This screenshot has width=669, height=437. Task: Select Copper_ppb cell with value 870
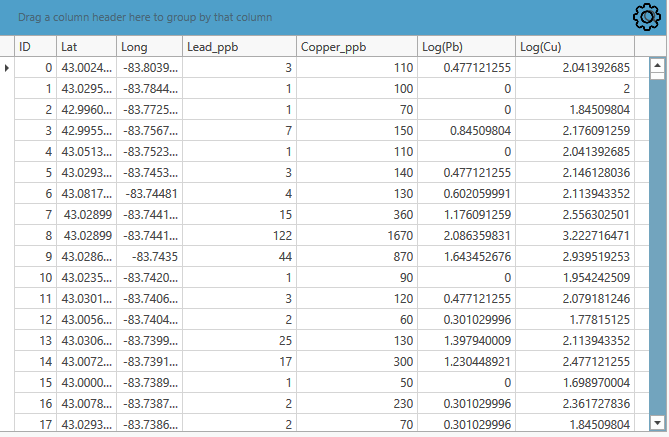(x=357, y=257)
